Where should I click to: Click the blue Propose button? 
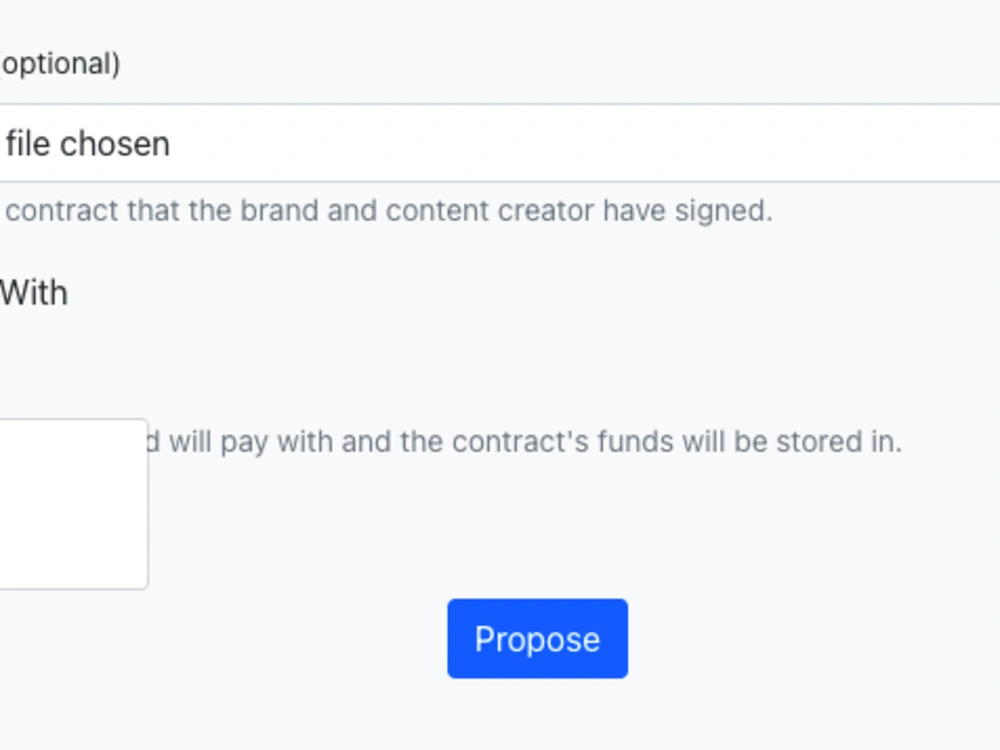(x=537, y=639)
